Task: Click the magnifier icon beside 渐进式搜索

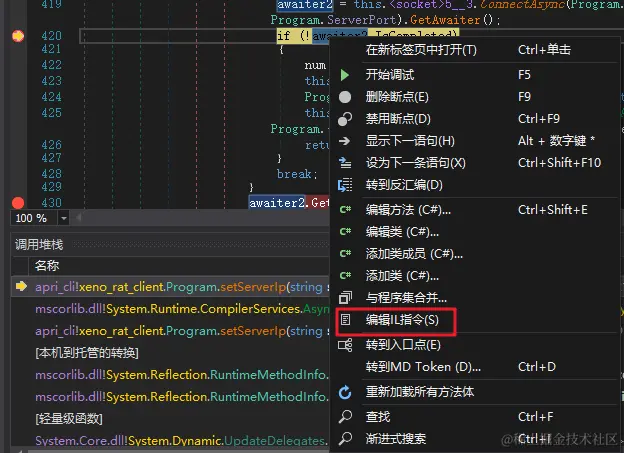Action: 345,439
